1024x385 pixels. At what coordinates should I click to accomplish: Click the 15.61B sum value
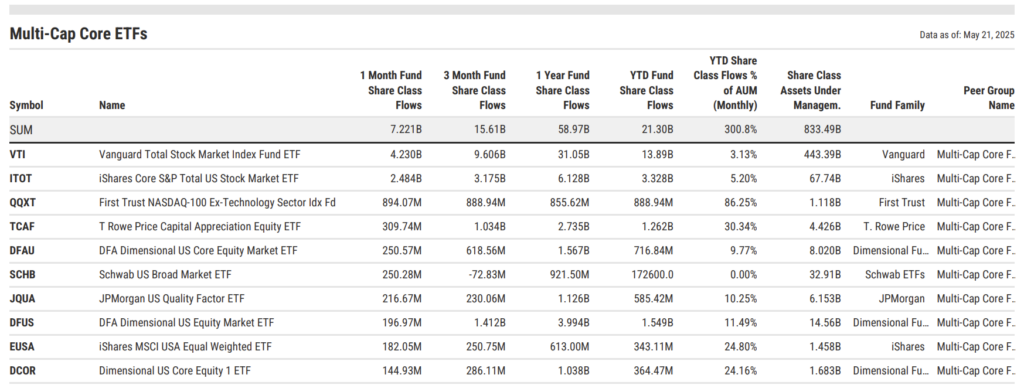point(489,130)
